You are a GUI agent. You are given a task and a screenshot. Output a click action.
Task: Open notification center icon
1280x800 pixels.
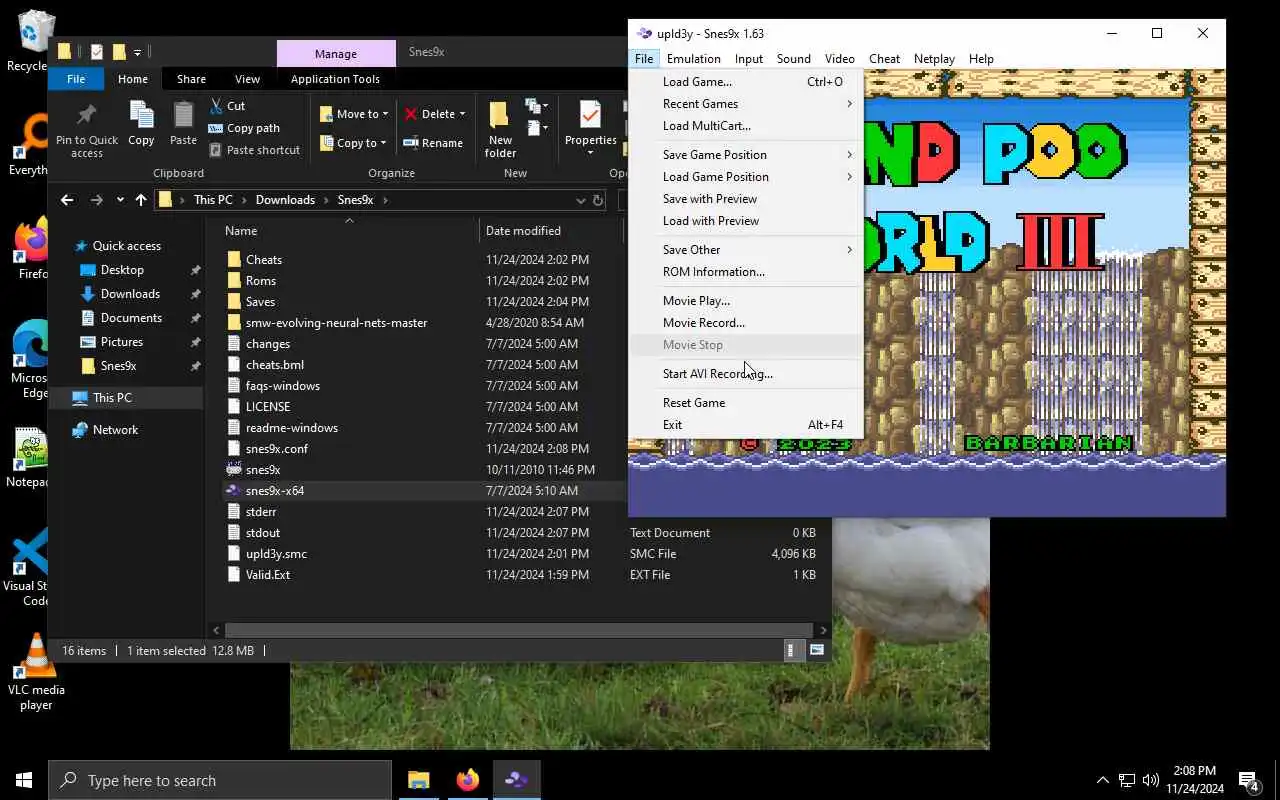(x=1249, y=780)
